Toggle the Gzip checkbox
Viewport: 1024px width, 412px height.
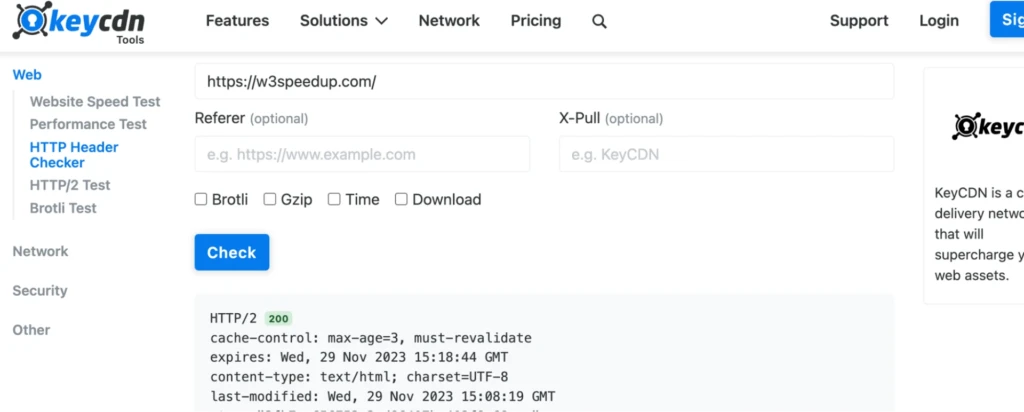(270, 199)
